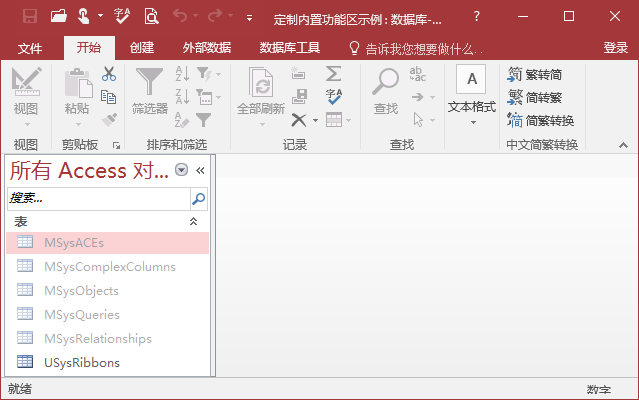Select the MSysQueries table
Viewport: 639px width, 400px height.
[x=108, y=315]
